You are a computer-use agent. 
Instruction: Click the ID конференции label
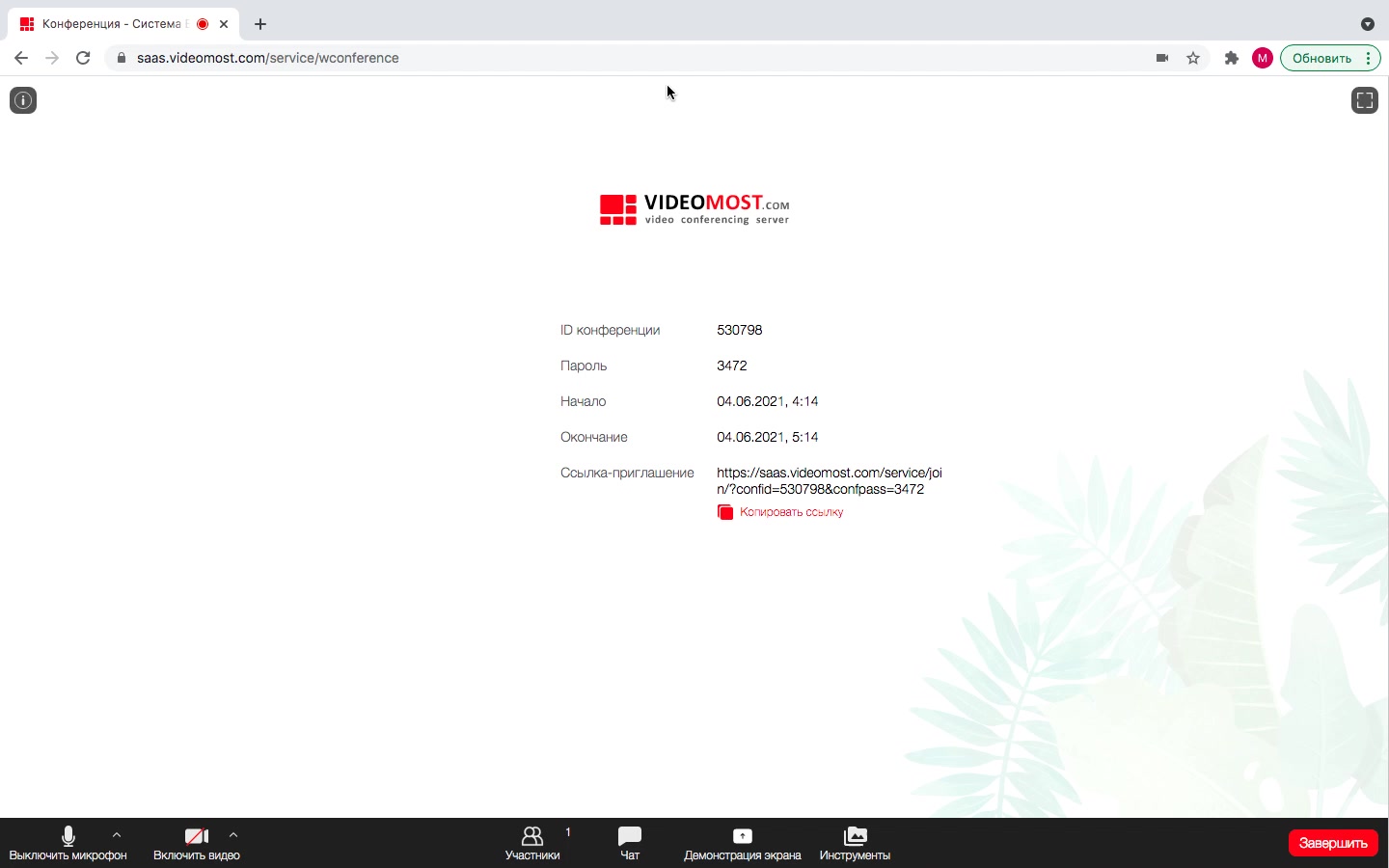[611, 330]
